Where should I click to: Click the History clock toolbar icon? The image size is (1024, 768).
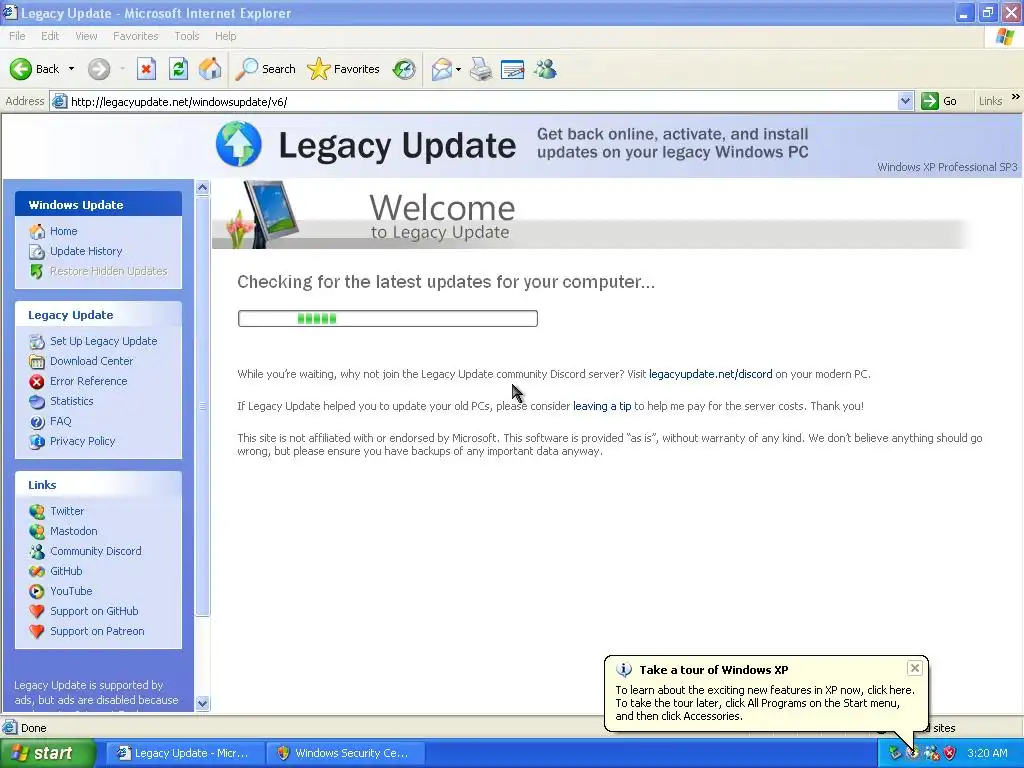pyautogui.click(x=404, y=69)
